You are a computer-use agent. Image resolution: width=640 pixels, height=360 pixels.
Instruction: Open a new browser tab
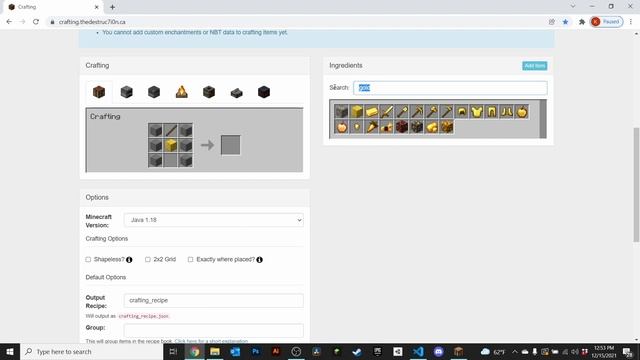pos(112,7)
